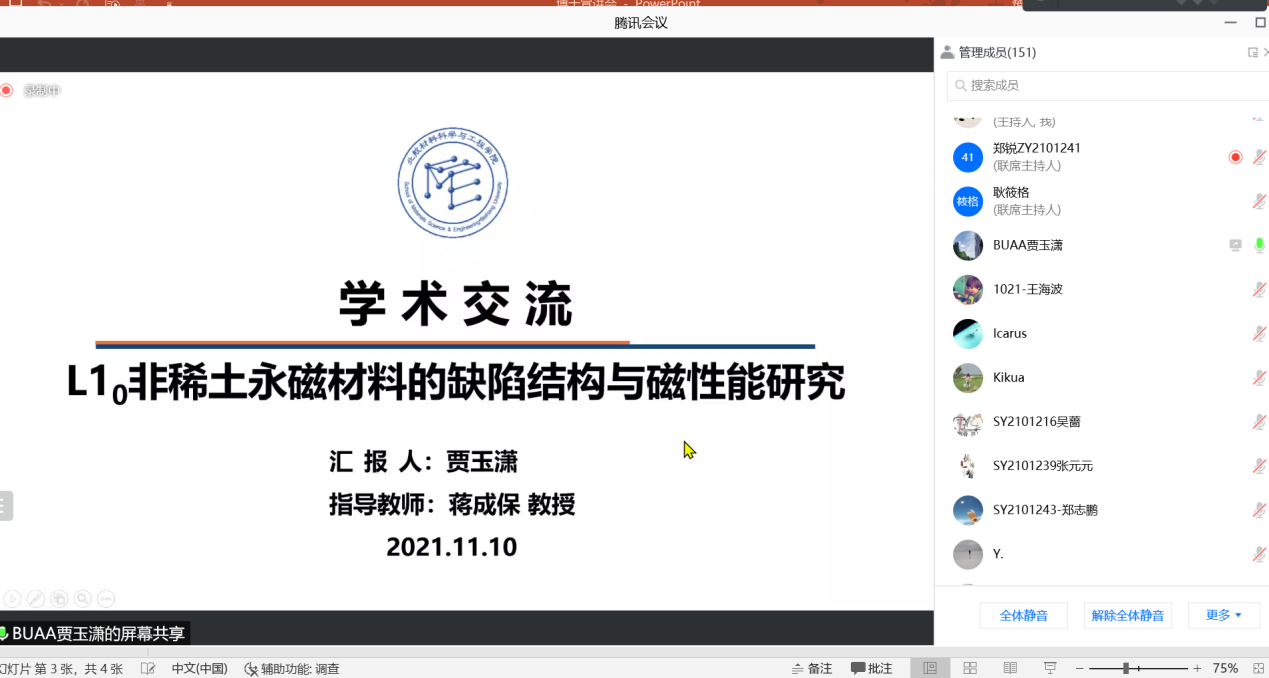
Task: Toggle microphone for BUAA贾玉潇
Action: pyautogui.click(x=1259, y=245)
